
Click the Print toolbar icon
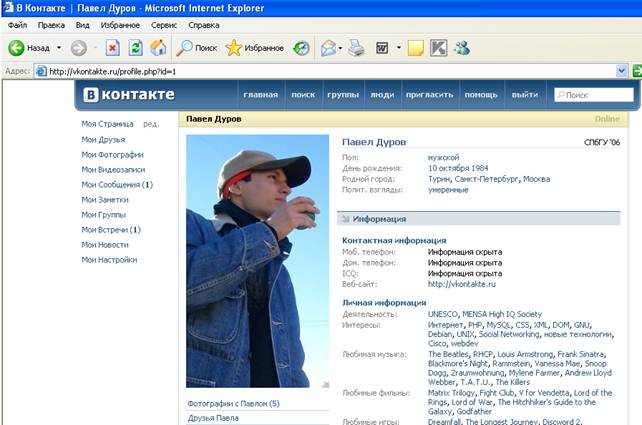pos(356,47)
